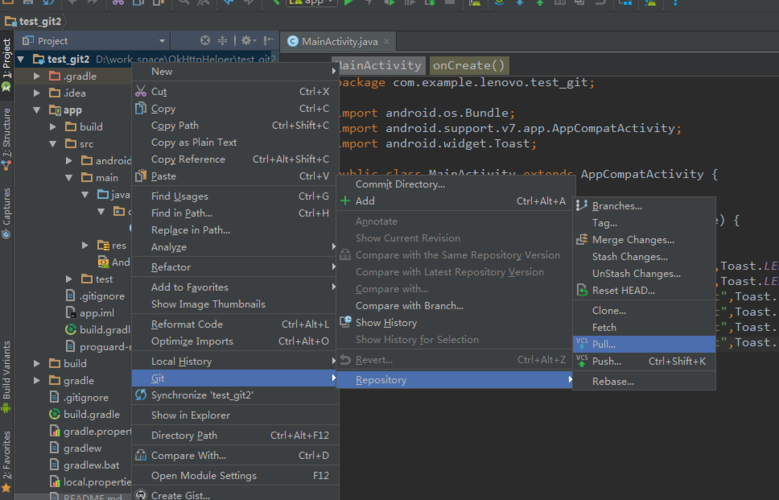Click the hide Project panel icon

click(268, 41)
